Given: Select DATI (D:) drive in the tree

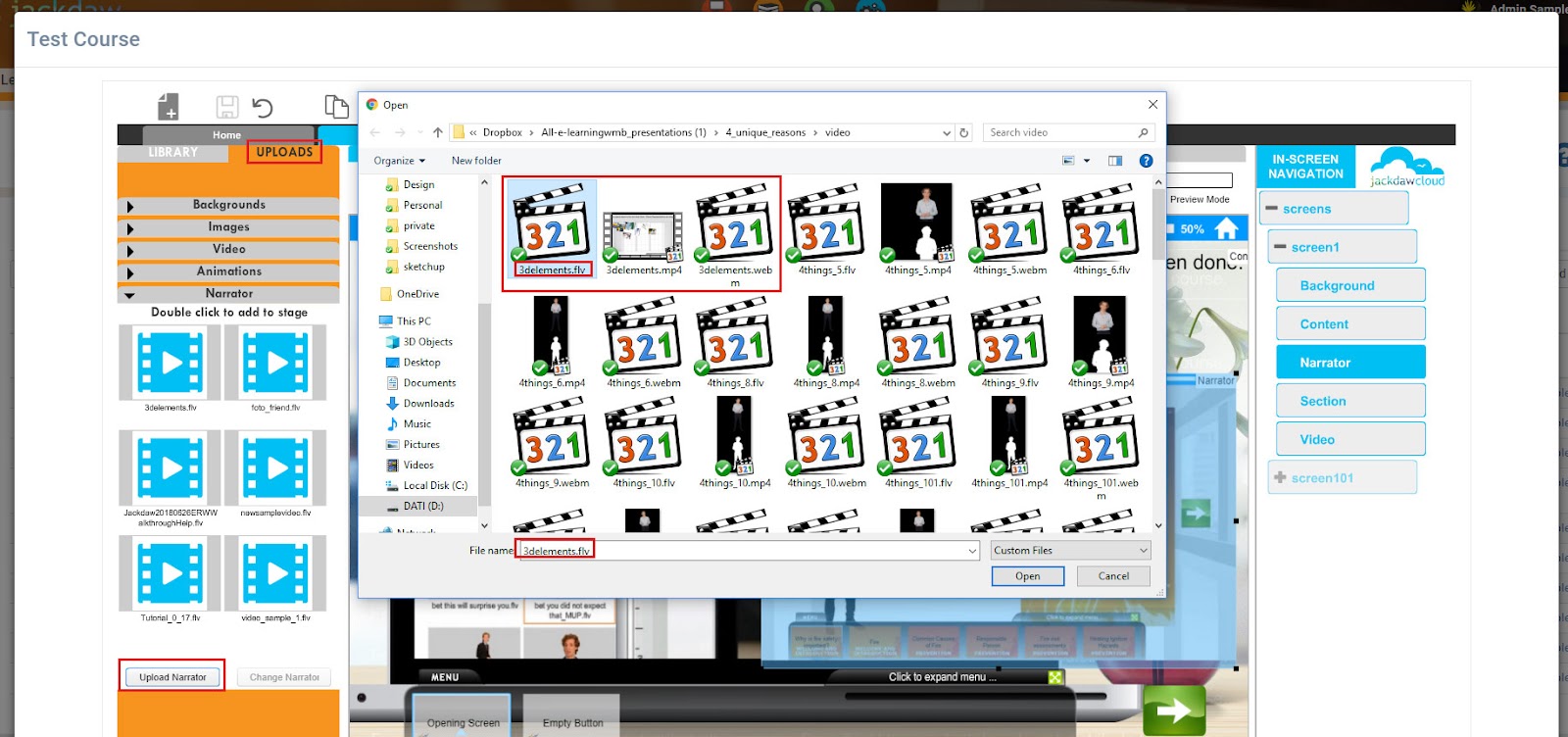Looking at the screenshot, I should click(x=423, y=507).
